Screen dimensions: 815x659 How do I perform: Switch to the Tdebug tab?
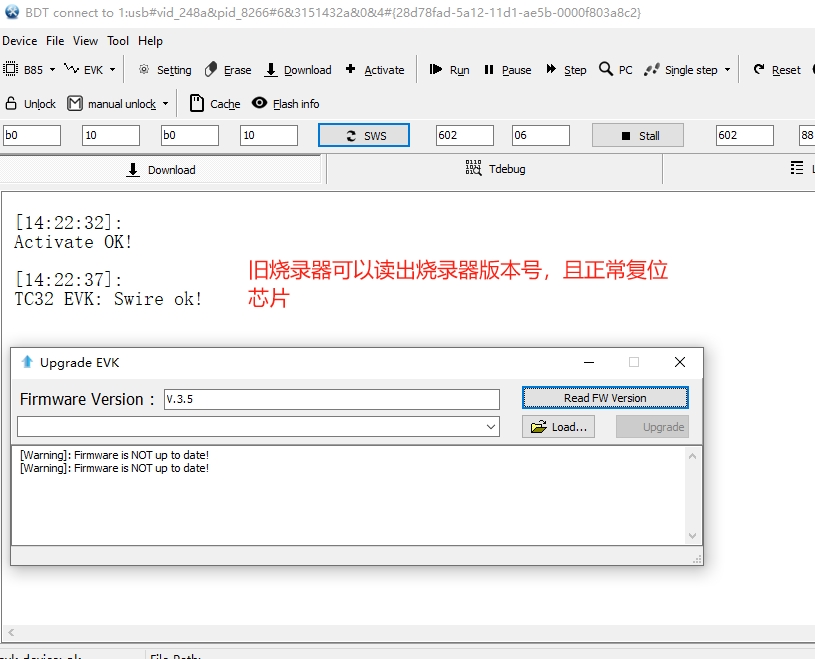[495, 169]
